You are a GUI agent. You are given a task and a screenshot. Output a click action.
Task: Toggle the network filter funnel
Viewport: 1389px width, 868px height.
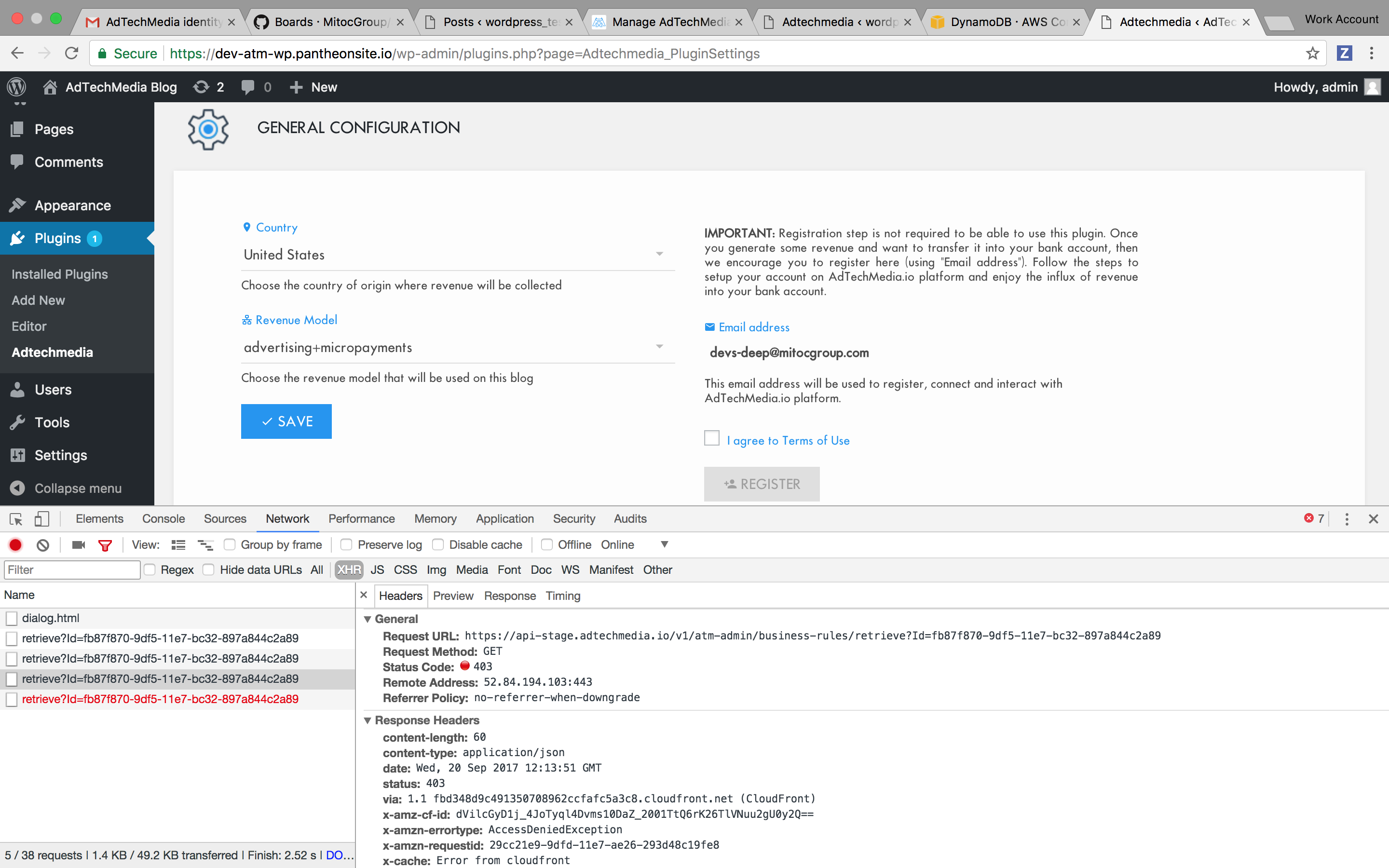(105, 545)
